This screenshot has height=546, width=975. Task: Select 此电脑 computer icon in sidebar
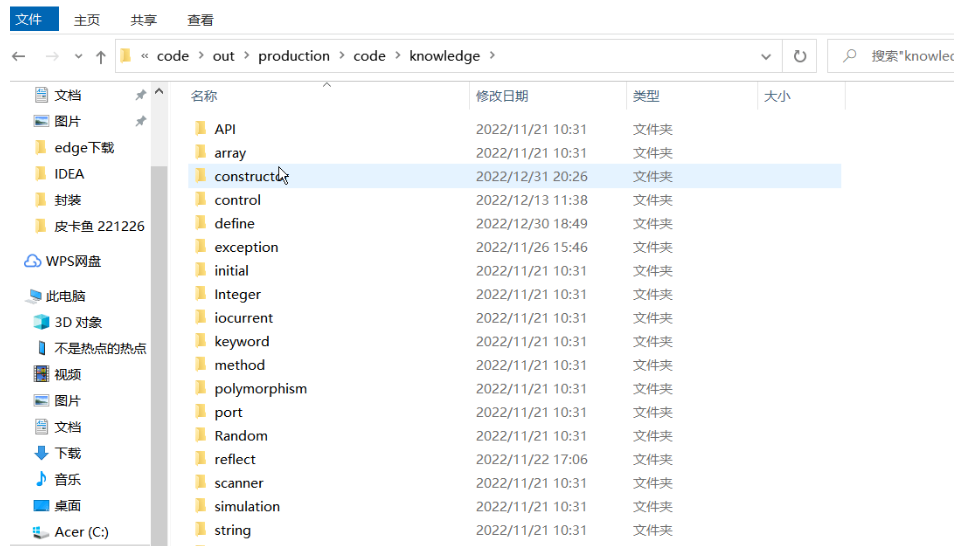click(x=35, y=296)
